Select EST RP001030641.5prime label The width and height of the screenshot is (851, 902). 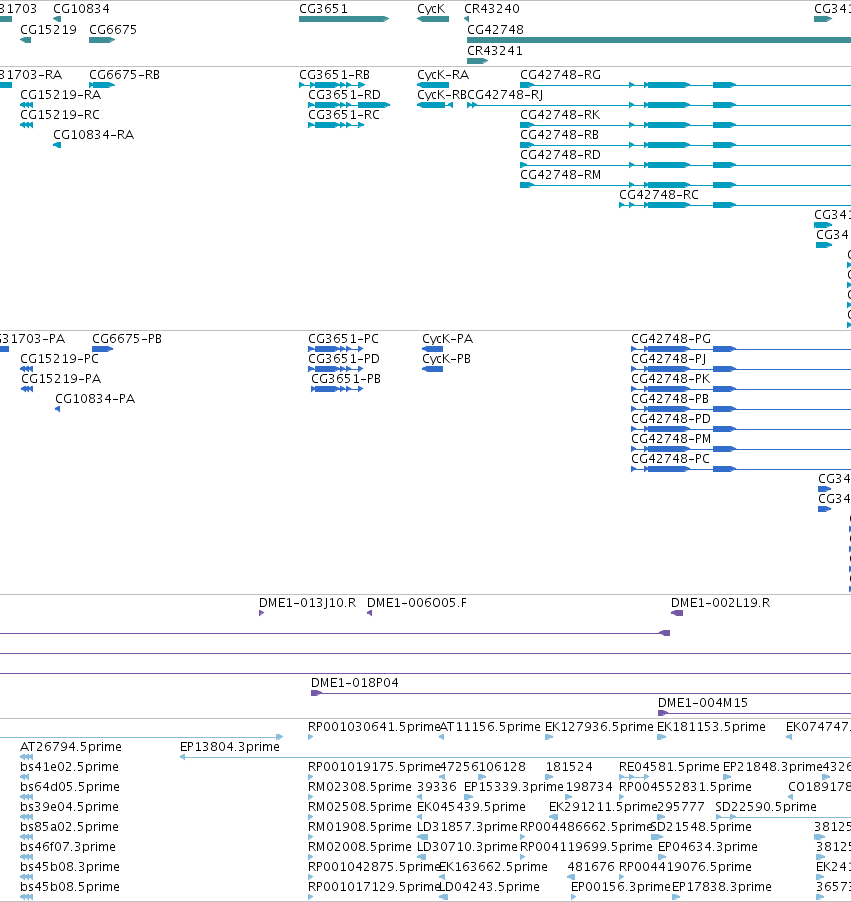[x=374, y=727]
